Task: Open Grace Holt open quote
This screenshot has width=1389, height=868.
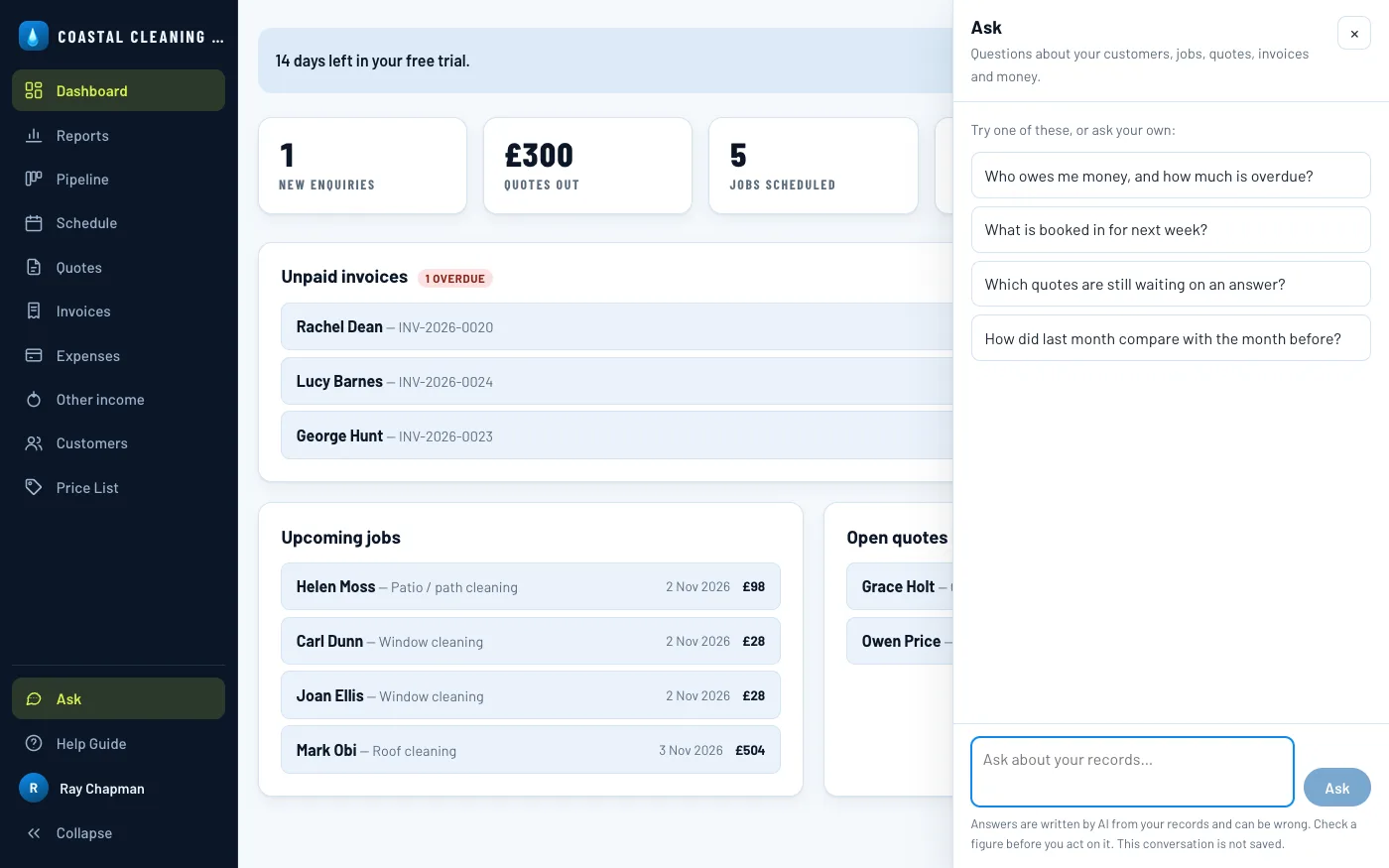Action: click(900, 586)
